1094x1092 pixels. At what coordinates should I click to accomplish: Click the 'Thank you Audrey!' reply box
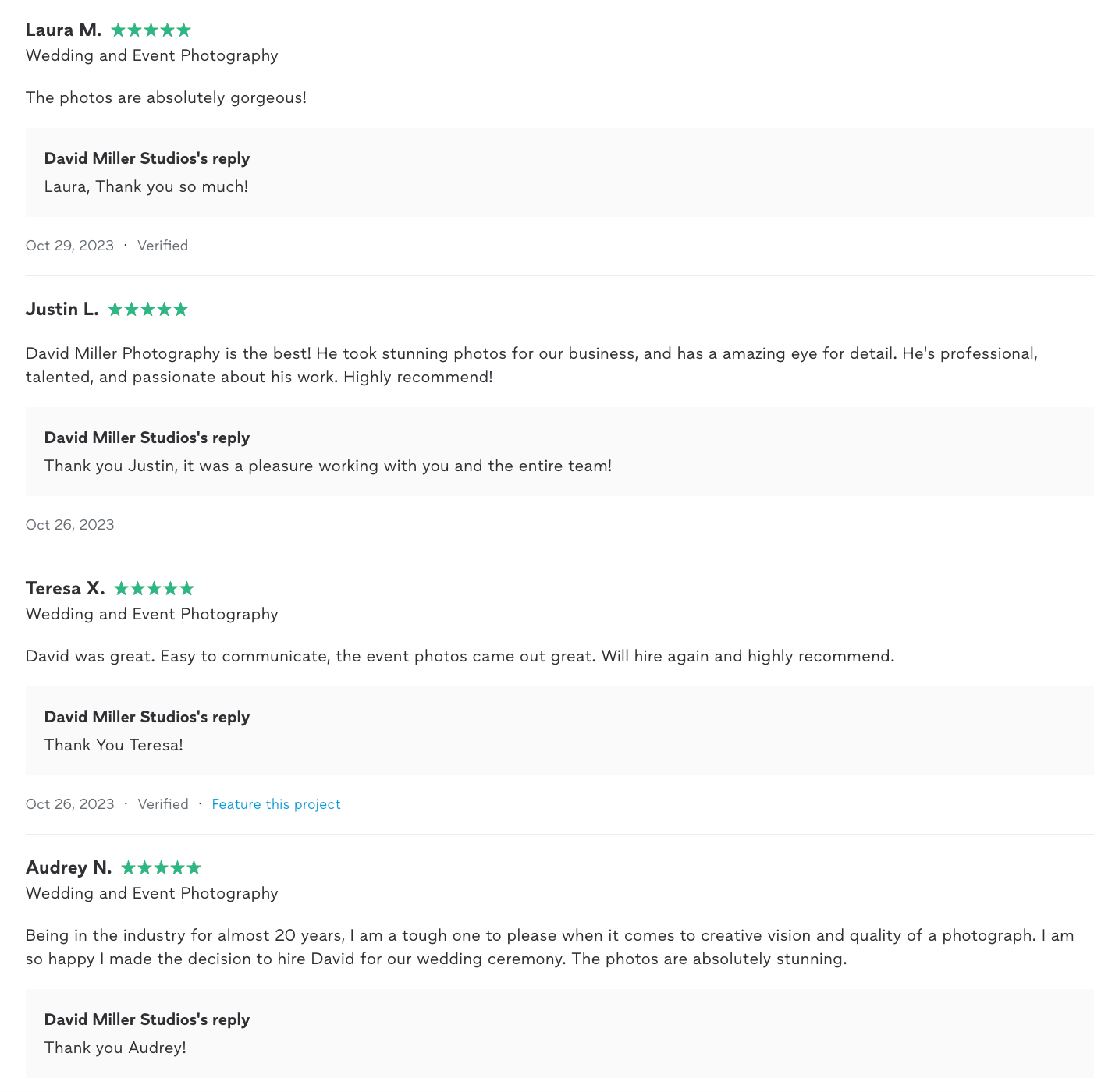click(x=115, y=1048)
